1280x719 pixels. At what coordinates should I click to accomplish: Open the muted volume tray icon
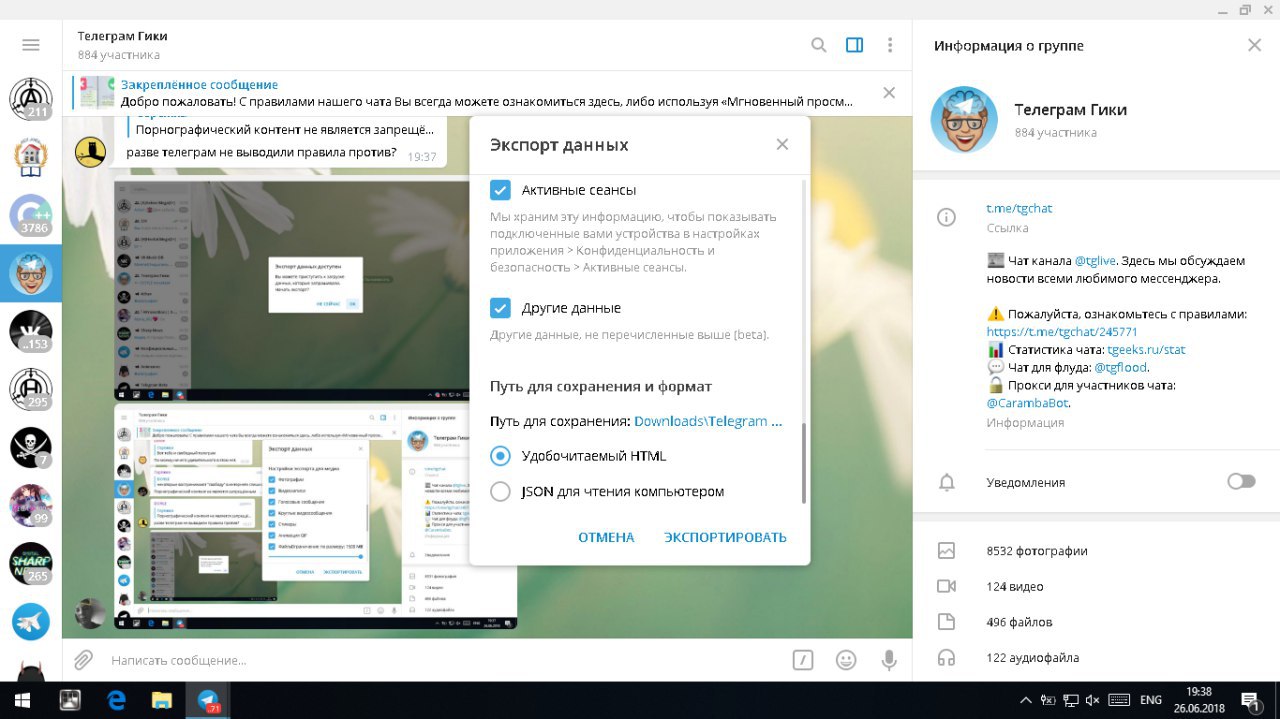click(1093, 700)
